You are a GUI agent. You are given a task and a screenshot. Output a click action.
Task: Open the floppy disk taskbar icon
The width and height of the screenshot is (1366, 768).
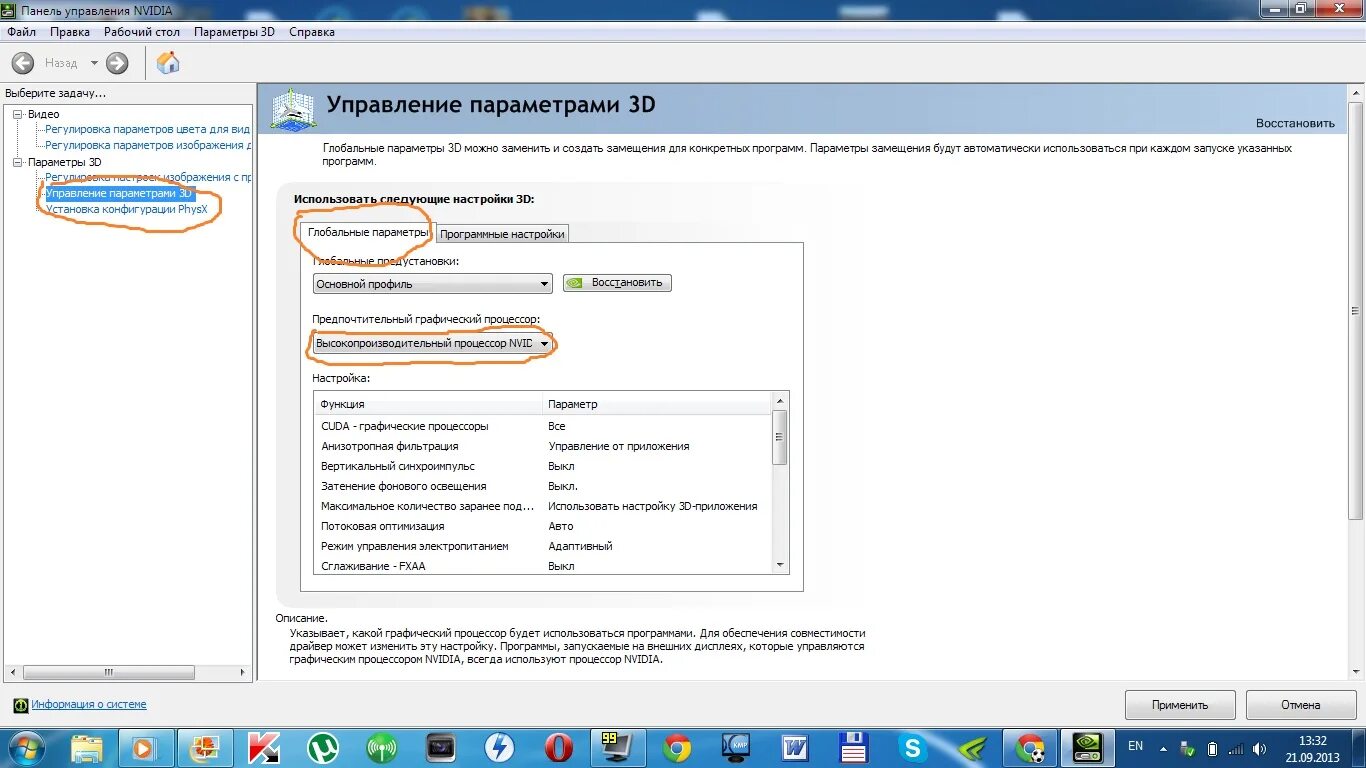(x=853, y=748)
